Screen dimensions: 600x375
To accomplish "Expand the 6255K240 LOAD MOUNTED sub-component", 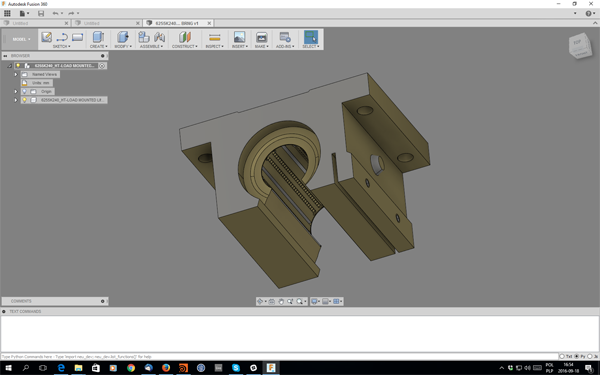I will pyautogui.click(x=16, y=100).
